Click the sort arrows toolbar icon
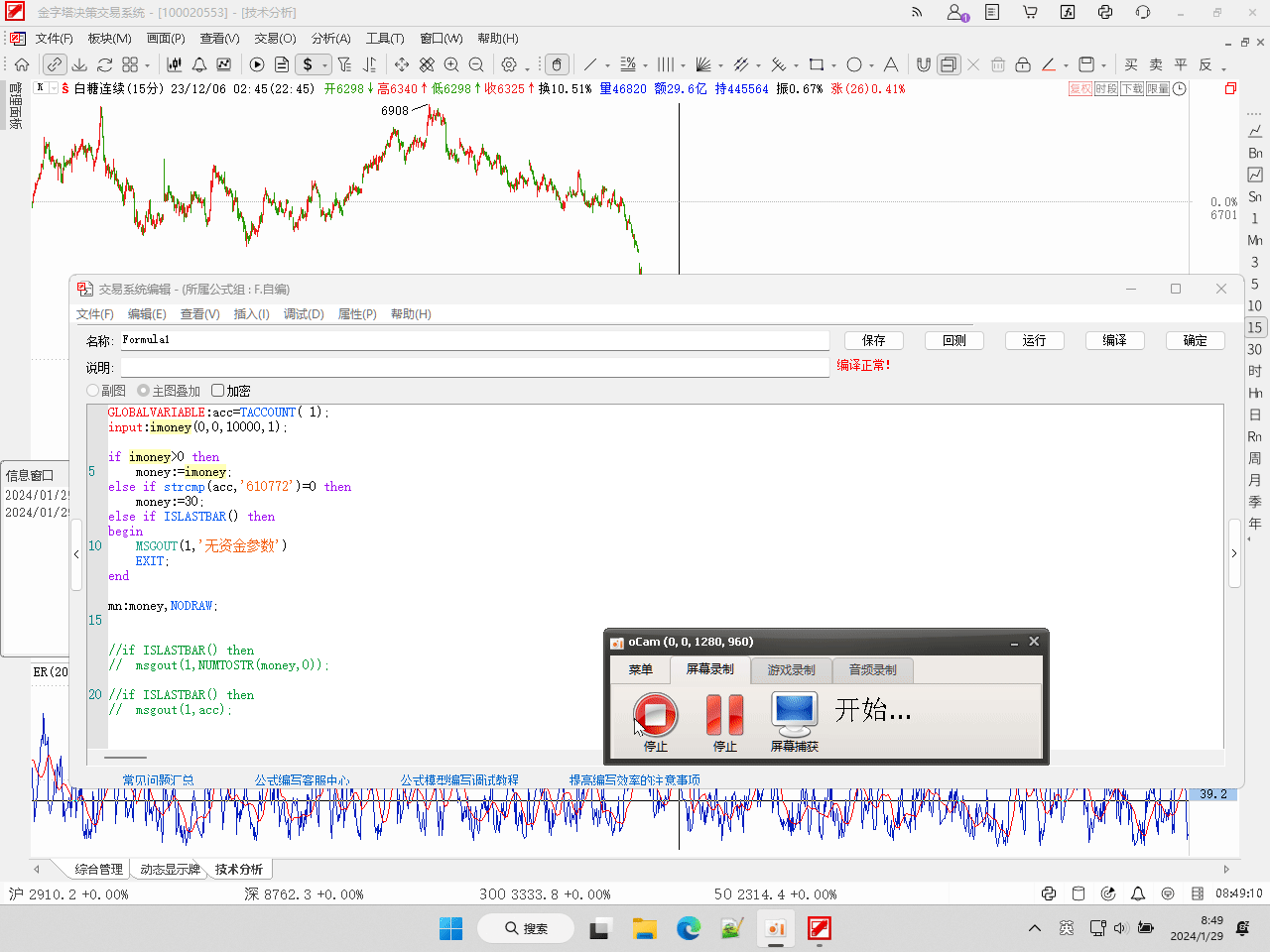The height and width of the screenshot is (952, 1270). [x=369, y=64]
